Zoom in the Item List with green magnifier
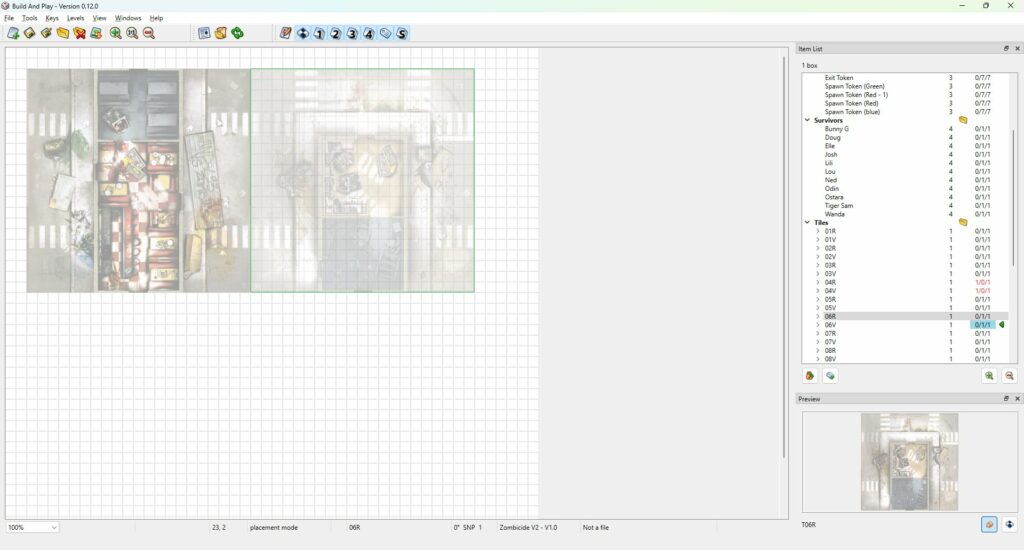This screenshot has height=550, width=1024. pos(989,376)
